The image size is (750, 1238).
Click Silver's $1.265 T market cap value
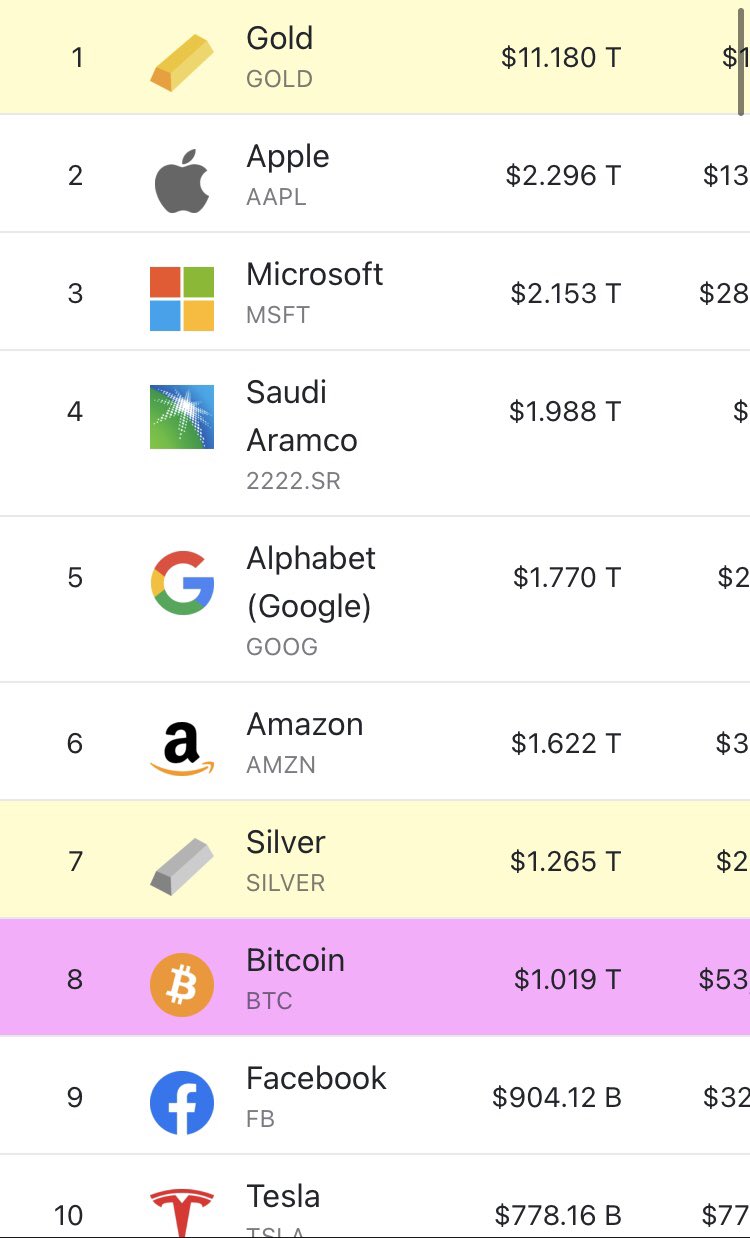(566, 861)
